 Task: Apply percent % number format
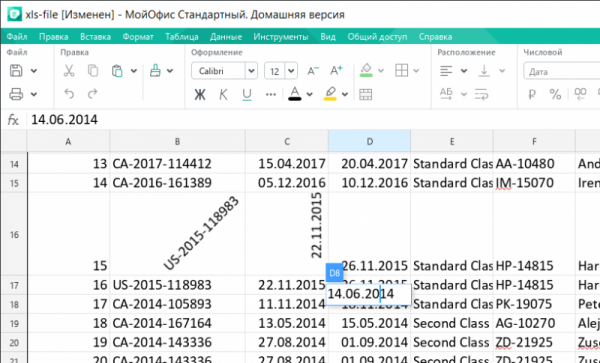pyautogui.click(x=555, y=94)
